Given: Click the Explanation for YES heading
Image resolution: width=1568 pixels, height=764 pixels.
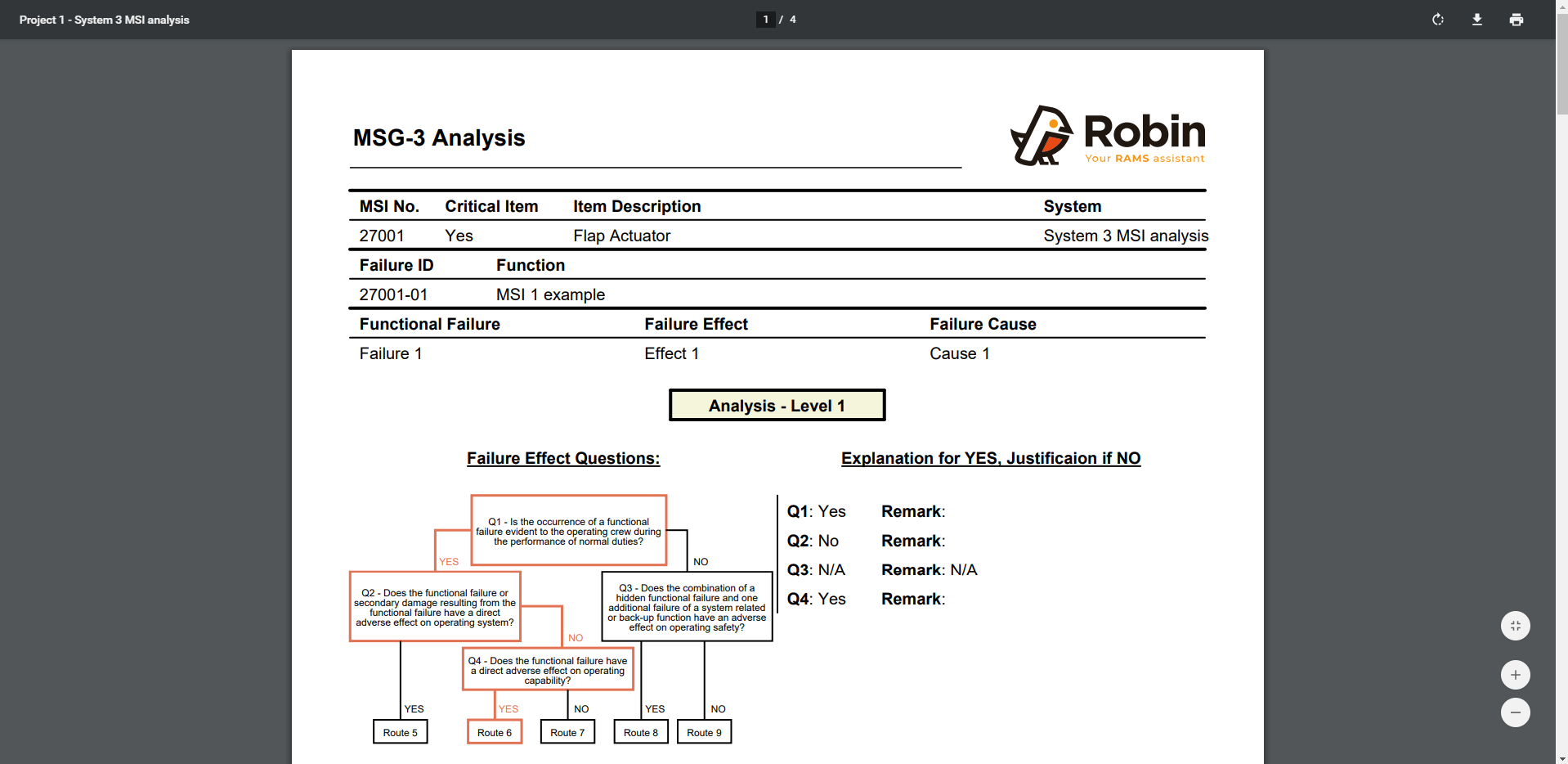Looking at the screenshot, I should click(991, 459).
